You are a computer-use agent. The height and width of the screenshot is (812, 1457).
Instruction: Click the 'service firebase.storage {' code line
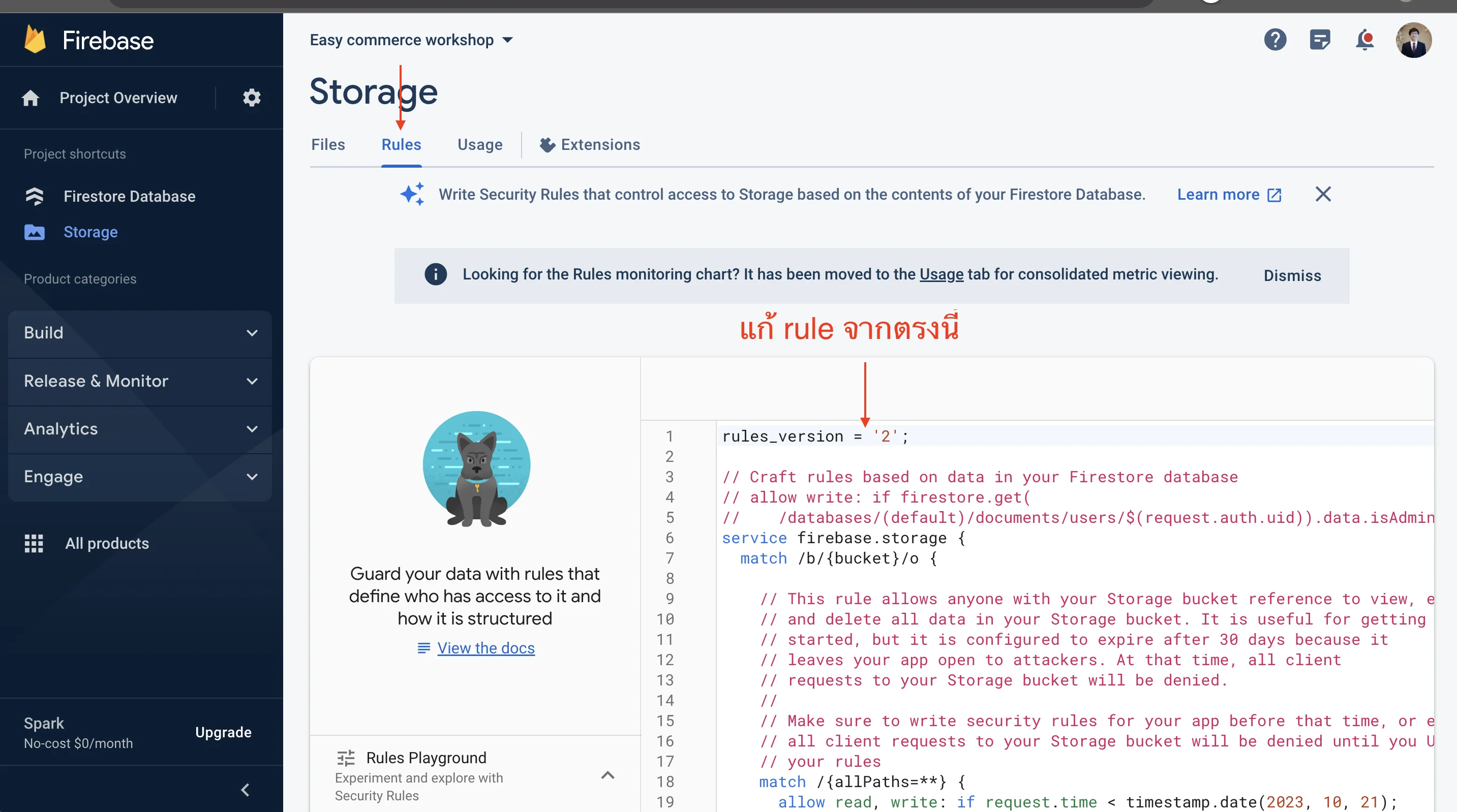click(843, 538)
